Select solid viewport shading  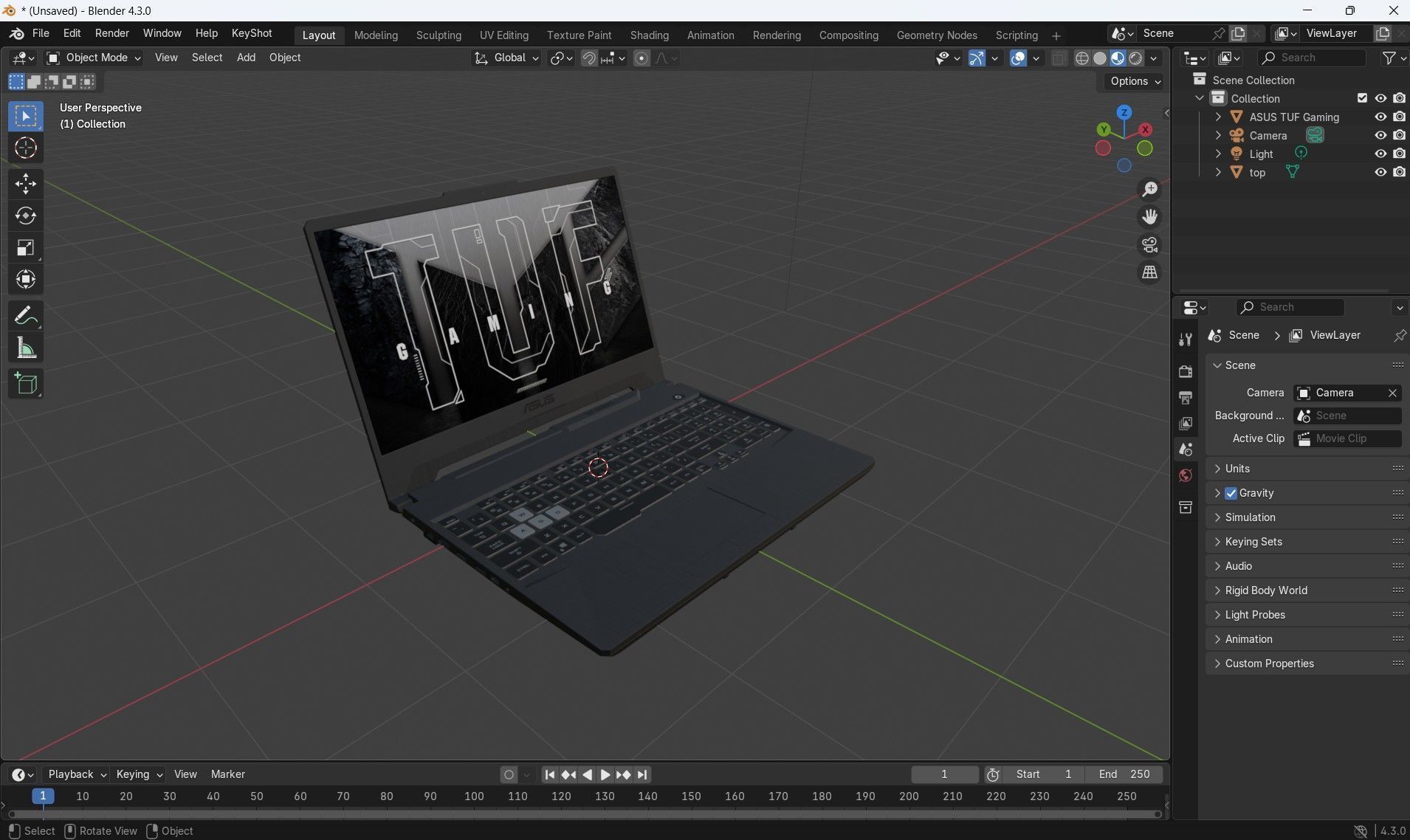click(x=1100, y=58)
